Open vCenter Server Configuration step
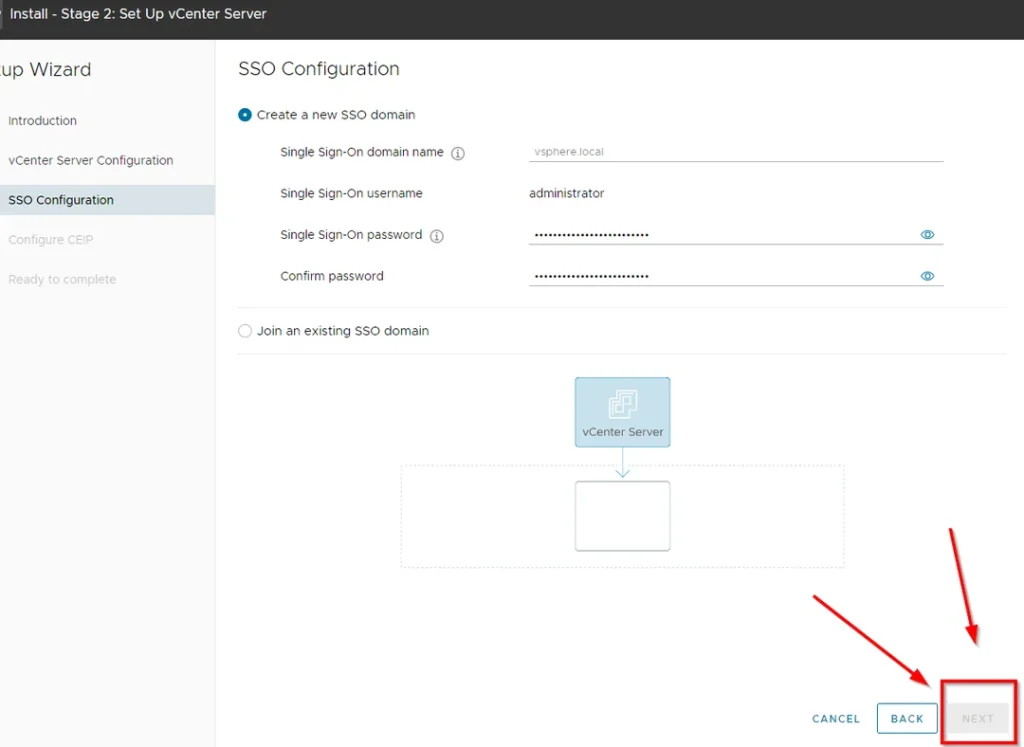This screenshot has height=747, width=1024. pyautogui.click(x=90, y=161)
